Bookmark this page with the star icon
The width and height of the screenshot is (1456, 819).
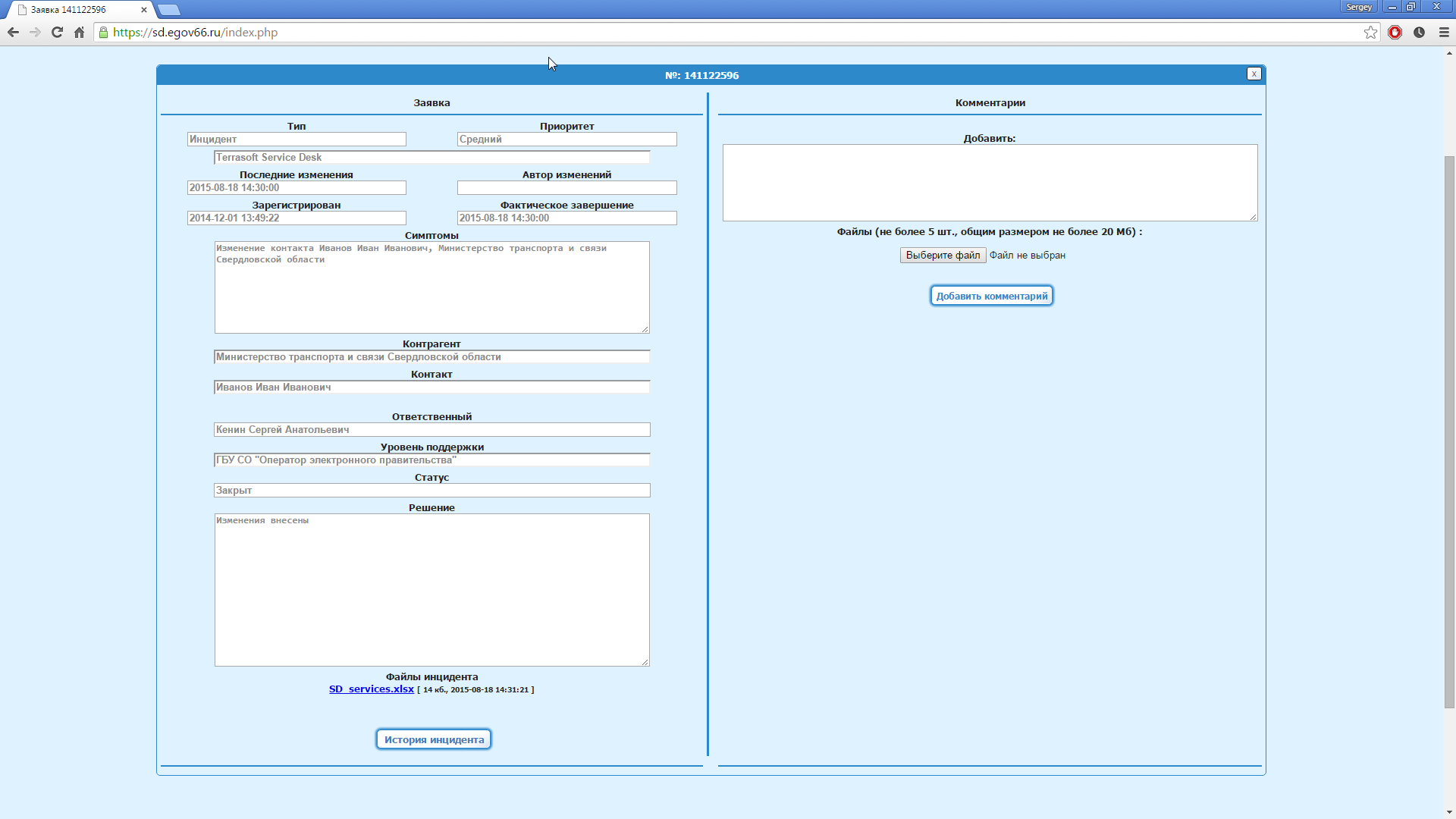(1370, 33)
